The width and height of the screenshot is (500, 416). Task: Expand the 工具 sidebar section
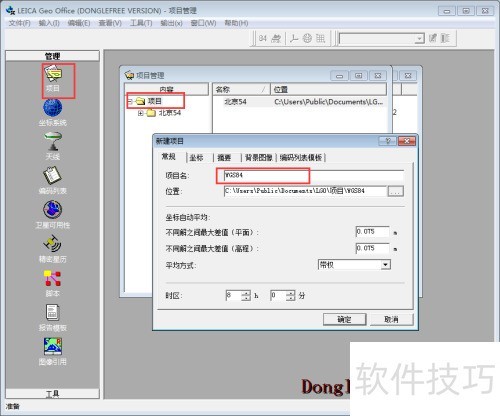(52, 394)
